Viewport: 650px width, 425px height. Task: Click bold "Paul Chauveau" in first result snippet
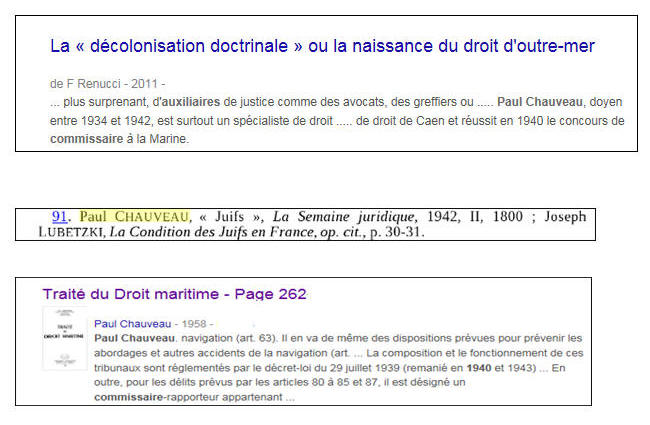[x=541, y=102]
